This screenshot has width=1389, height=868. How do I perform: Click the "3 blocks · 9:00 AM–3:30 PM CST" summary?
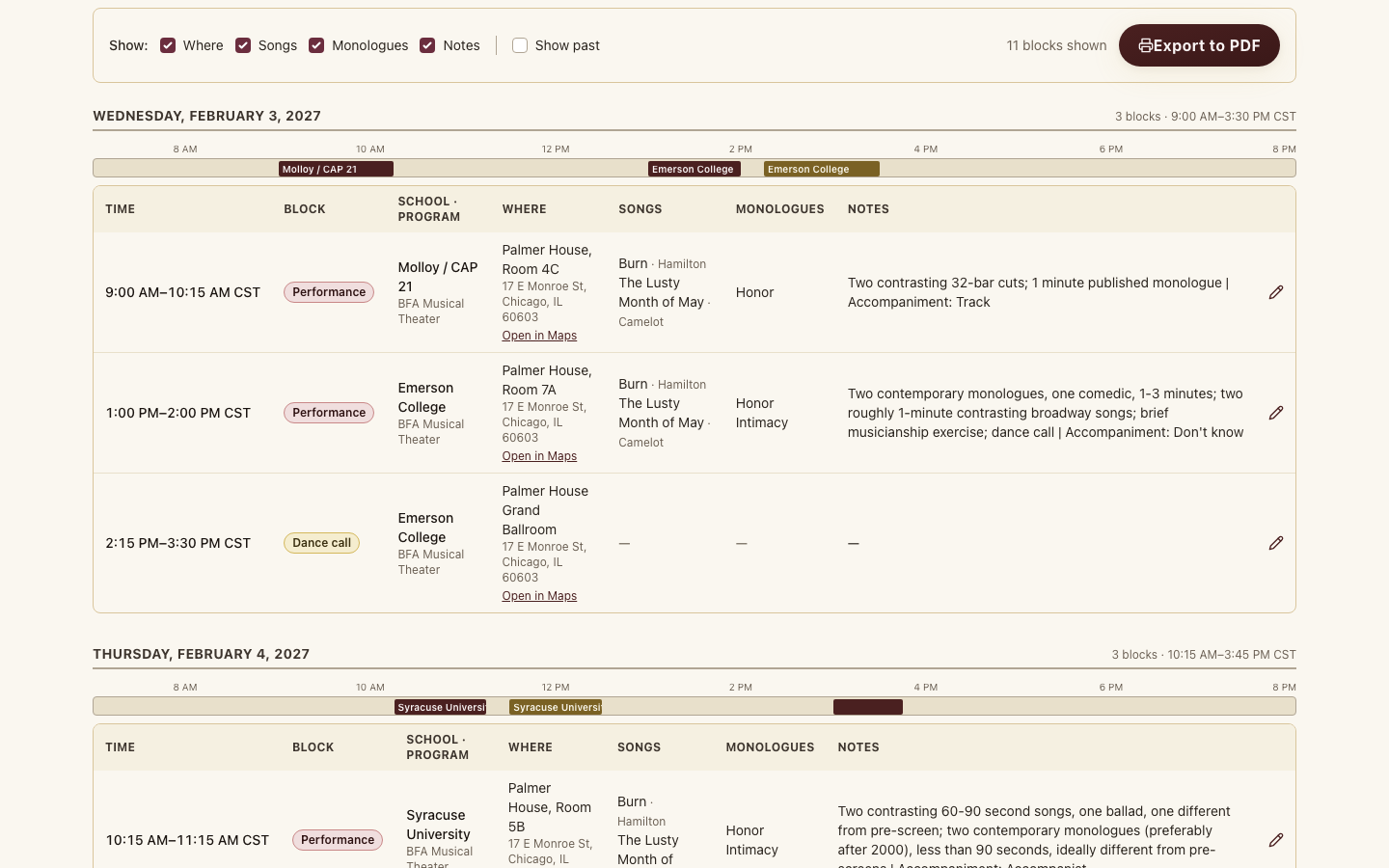click(1206, 117)
